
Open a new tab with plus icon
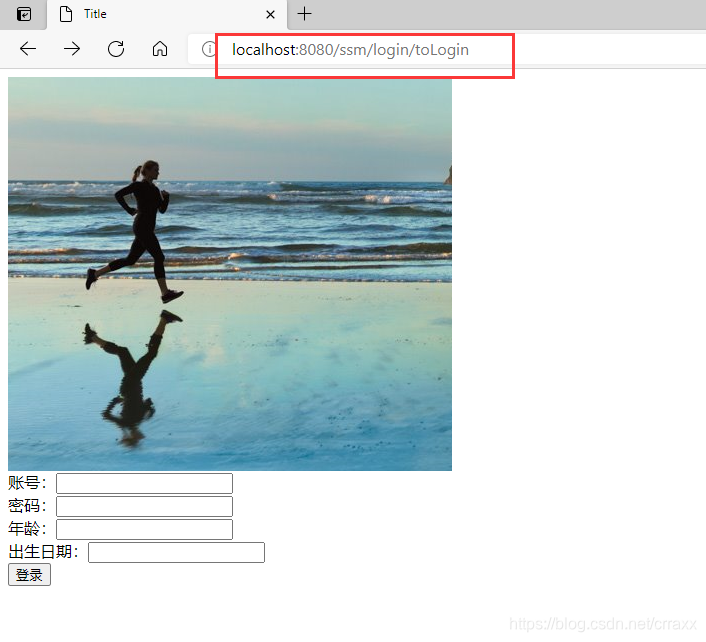[304, 14]
